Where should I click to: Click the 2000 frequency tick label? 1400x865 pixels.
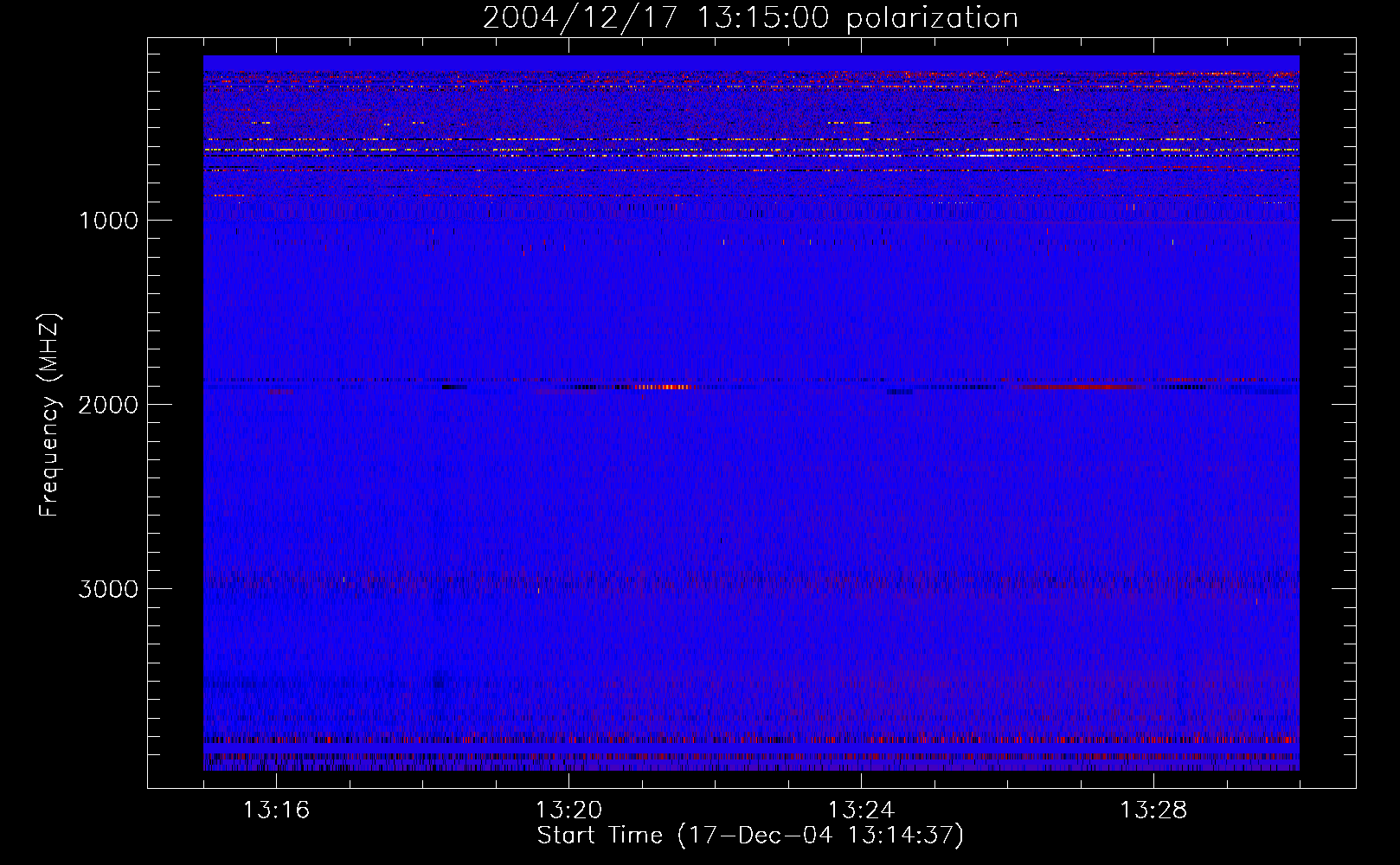pos(108,405)
